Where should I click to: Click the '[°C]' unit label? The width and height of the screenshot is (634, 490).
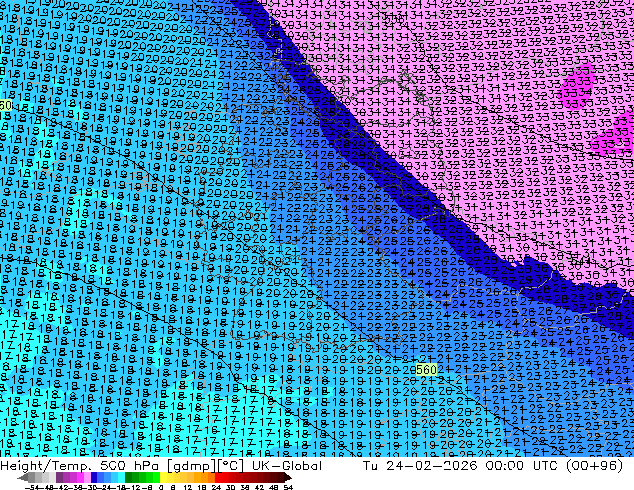tap(231, 466)
